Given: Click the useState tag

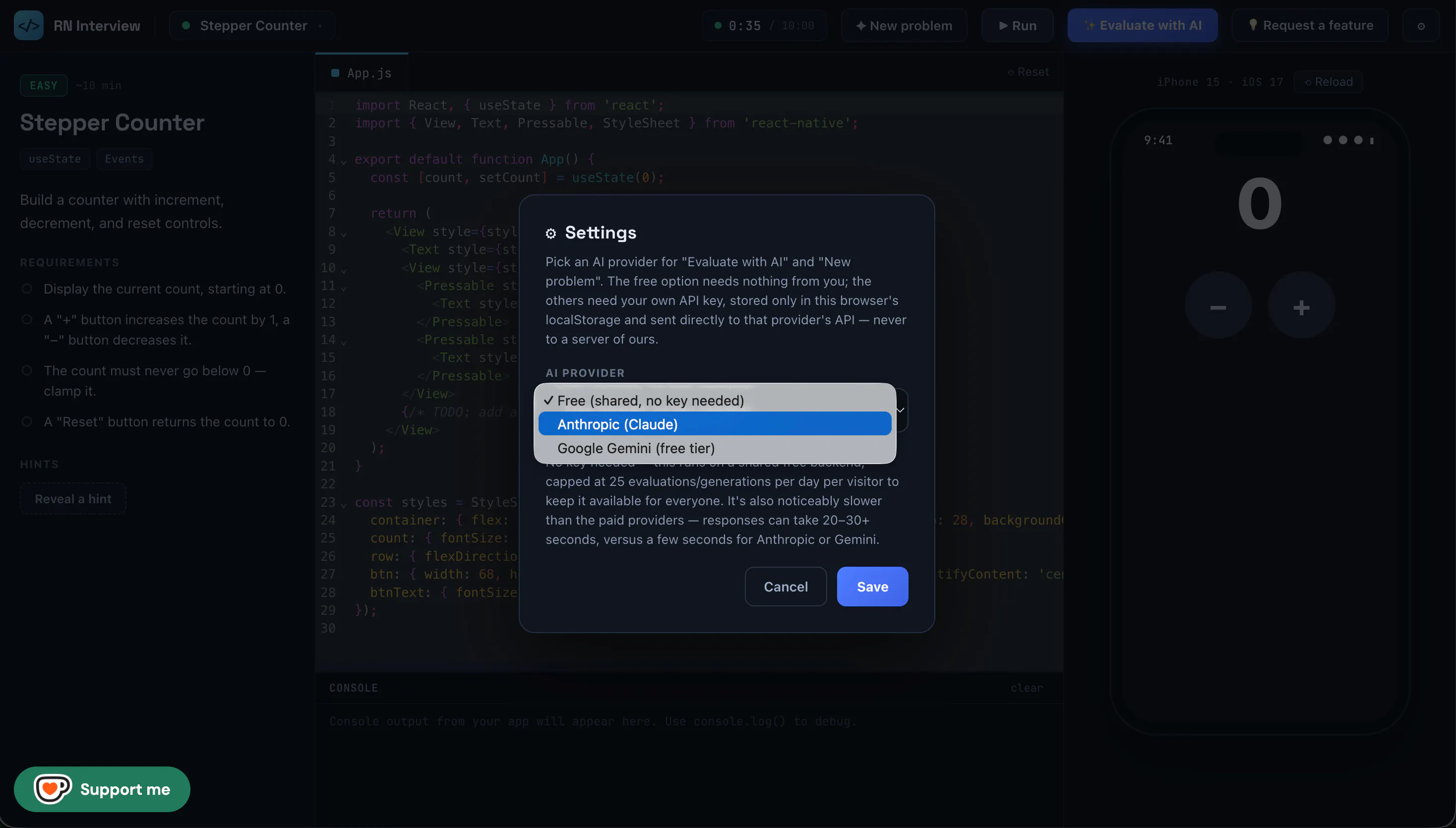Looking at the screenshot, I should coord(55,159).
